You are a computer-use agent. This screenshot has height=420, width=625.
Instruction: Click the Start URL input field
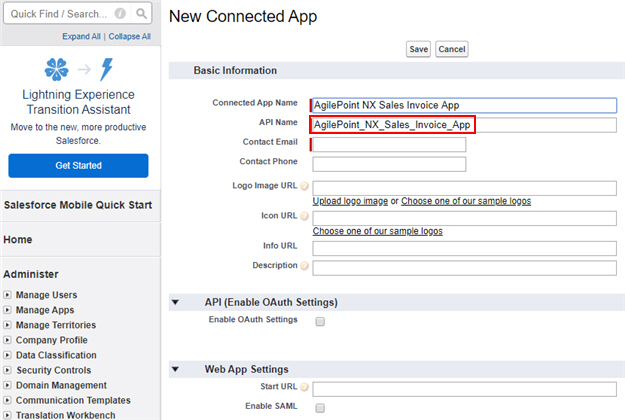coord(464,389)
